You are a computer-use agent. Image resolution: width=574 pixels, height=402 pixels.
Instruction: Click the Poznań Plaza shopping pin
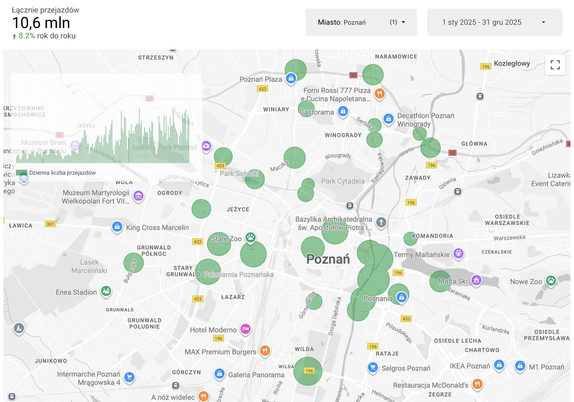(x=291, y=78)
